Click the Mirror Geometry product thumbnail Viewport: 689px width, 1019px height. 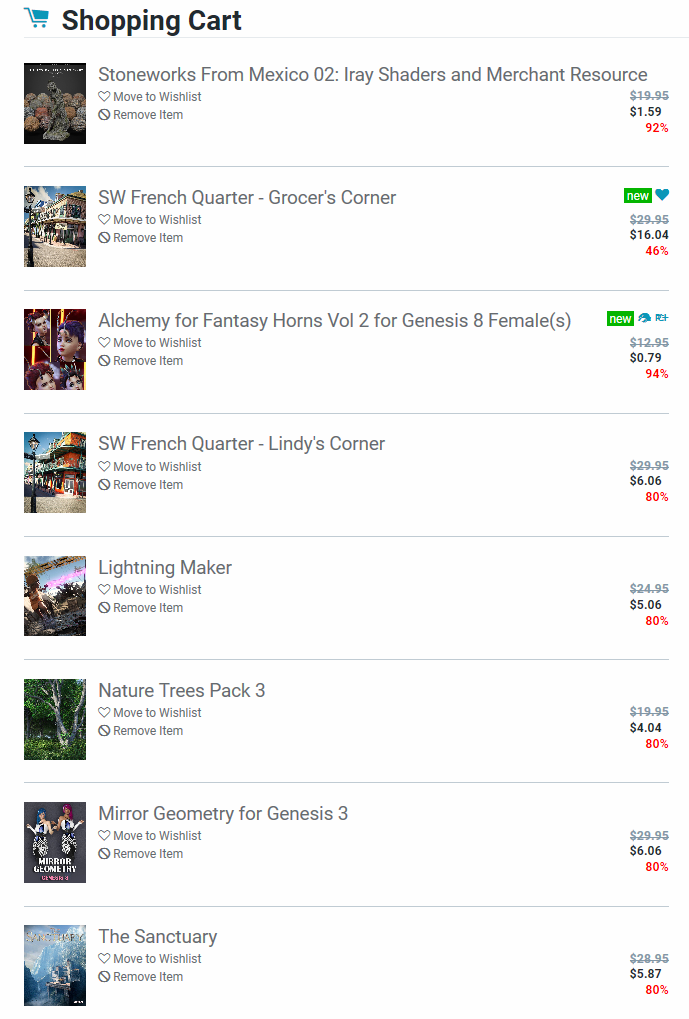tap(55, 842)
